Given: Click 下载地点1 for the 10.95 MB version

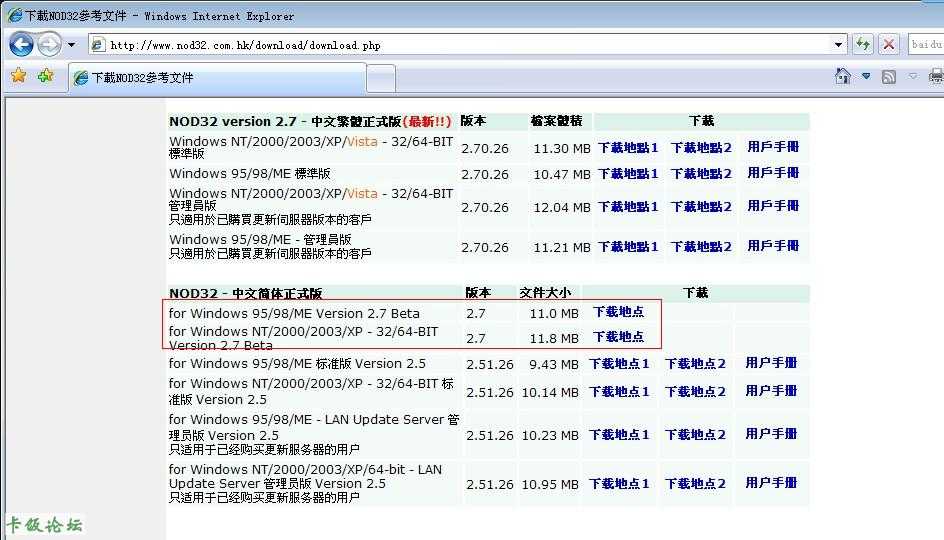Looking at the screenshot, I should point(619,483).
